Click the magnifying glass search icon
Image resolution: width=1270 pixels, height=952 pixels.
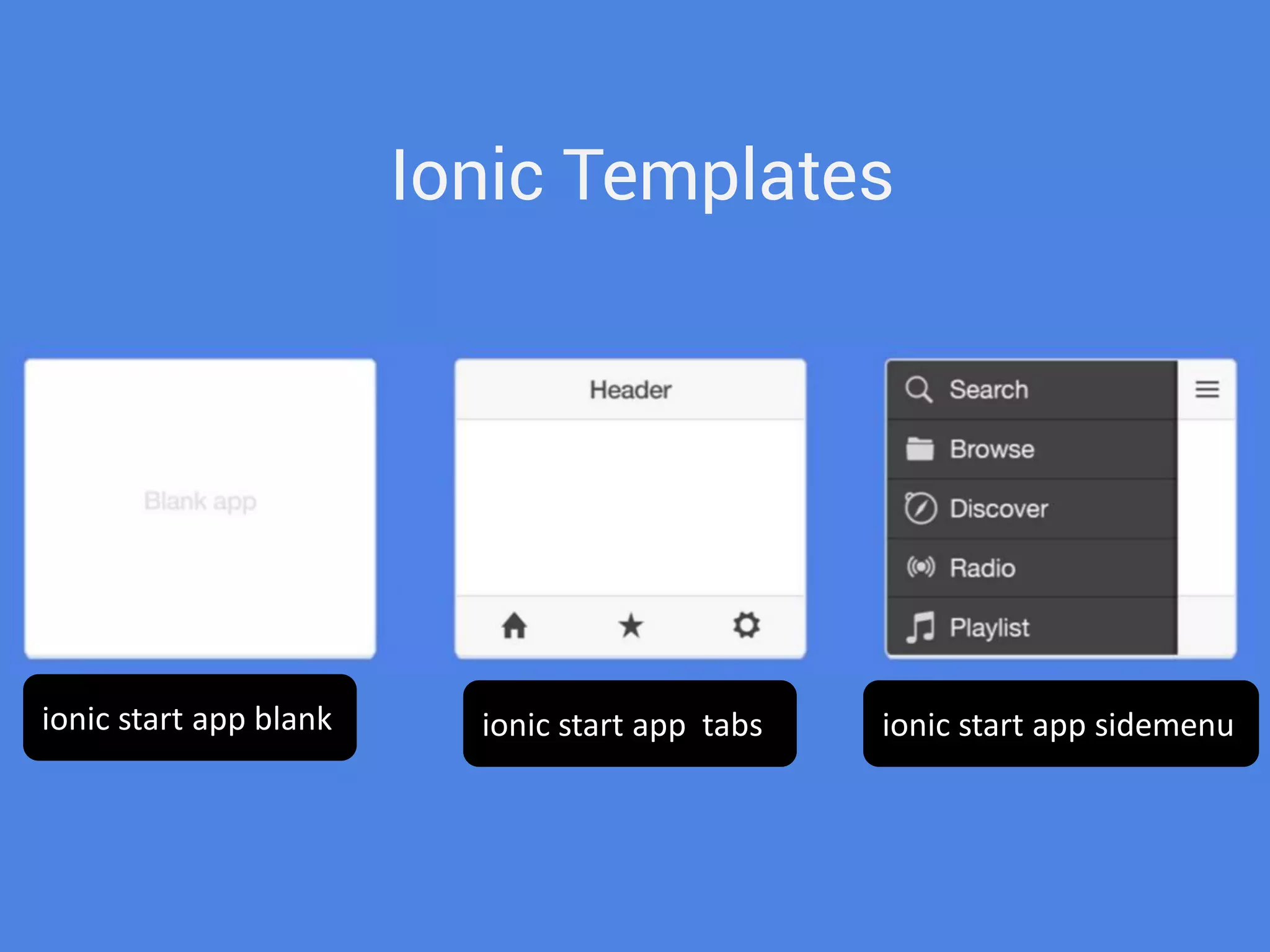click(918, 390)
